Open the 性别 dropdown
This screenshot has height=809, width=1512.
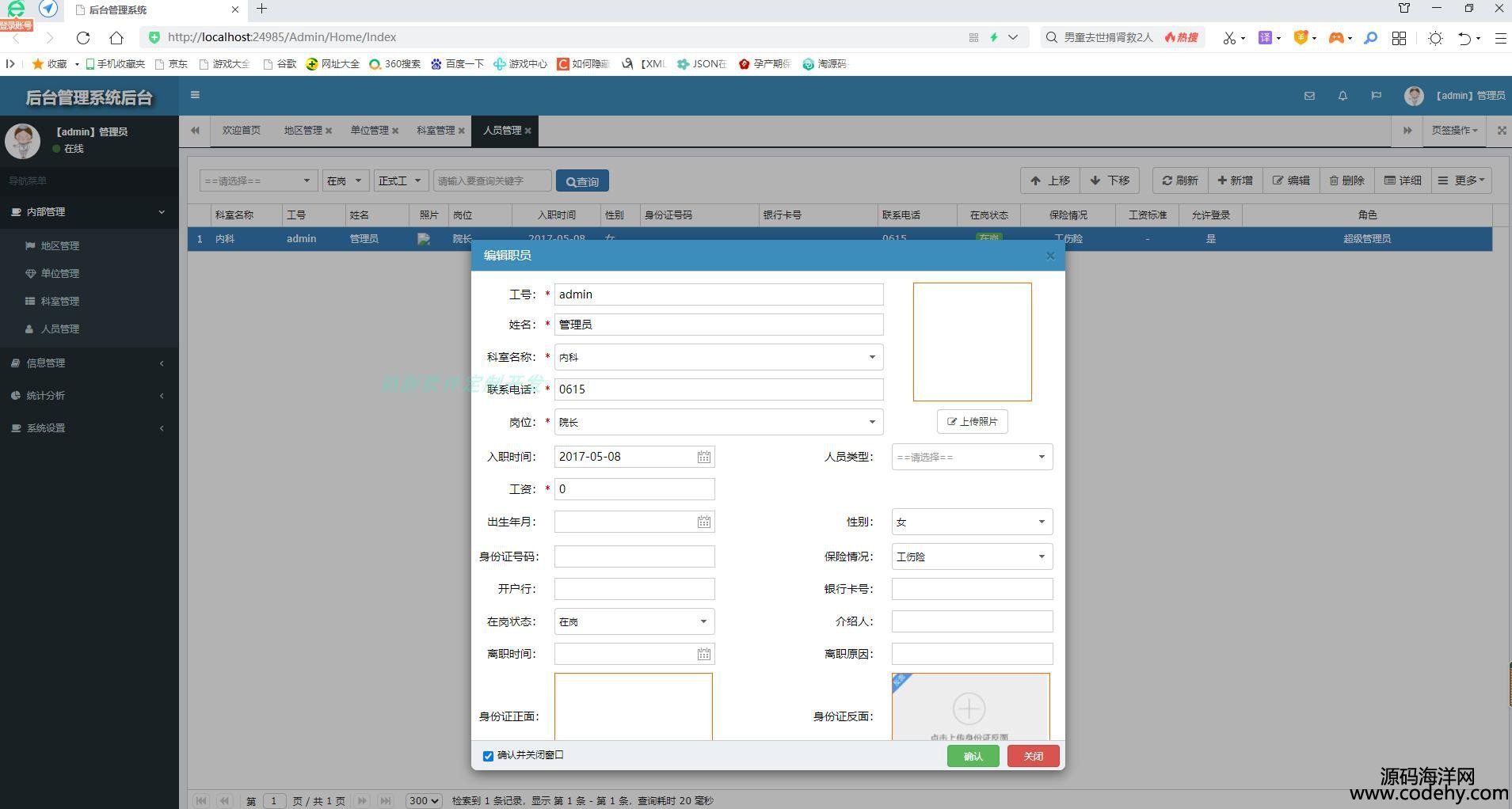[1041, 522]
